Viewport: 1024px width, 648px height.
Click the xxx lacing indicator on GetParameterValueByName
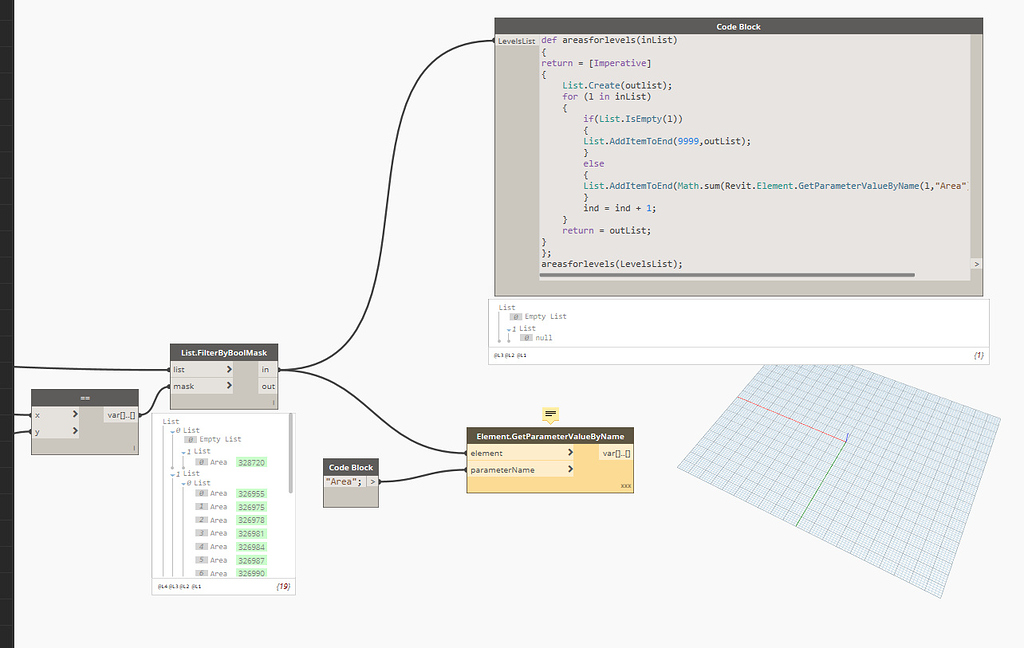click(626, 485)
